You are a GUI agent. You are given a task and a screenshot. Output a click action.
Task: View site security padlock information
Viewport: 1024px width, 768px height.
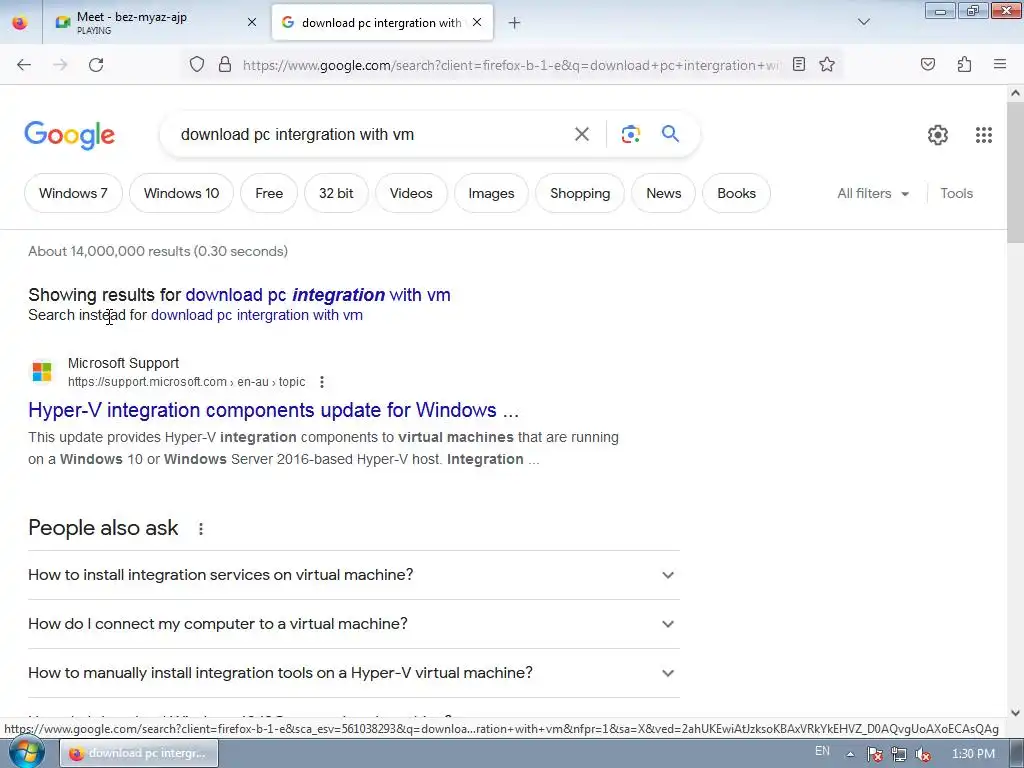click(x=225, y=65)
